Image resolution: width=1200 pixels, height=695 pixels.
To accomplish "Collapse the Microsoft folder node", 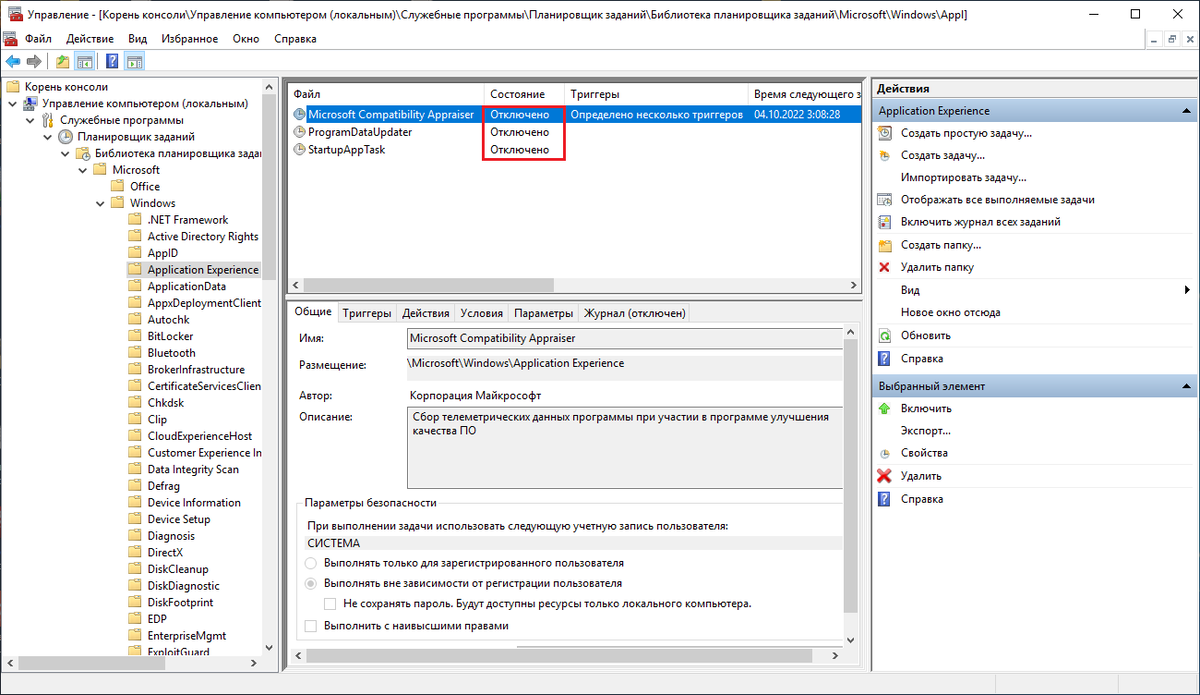I will [x=83, y=170].
